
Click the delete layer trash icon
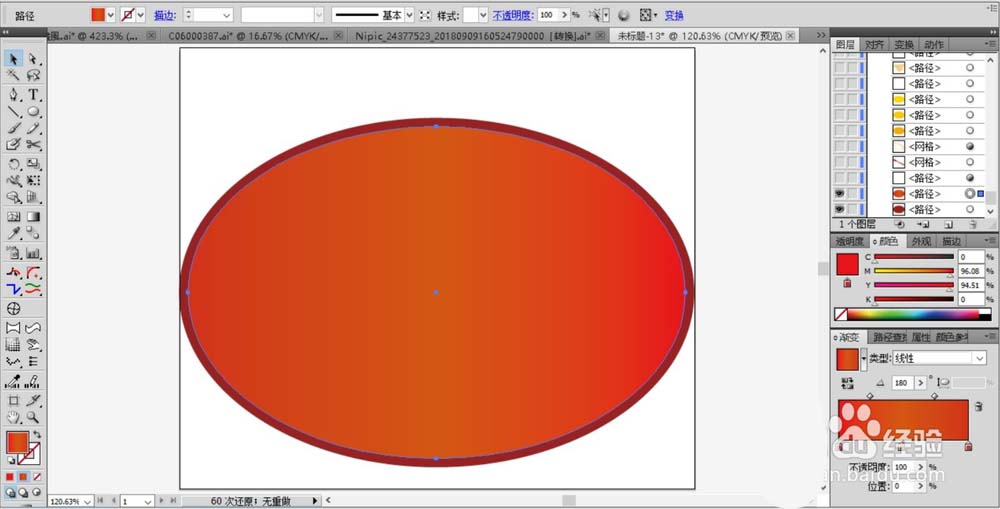(x=973, y=225)
